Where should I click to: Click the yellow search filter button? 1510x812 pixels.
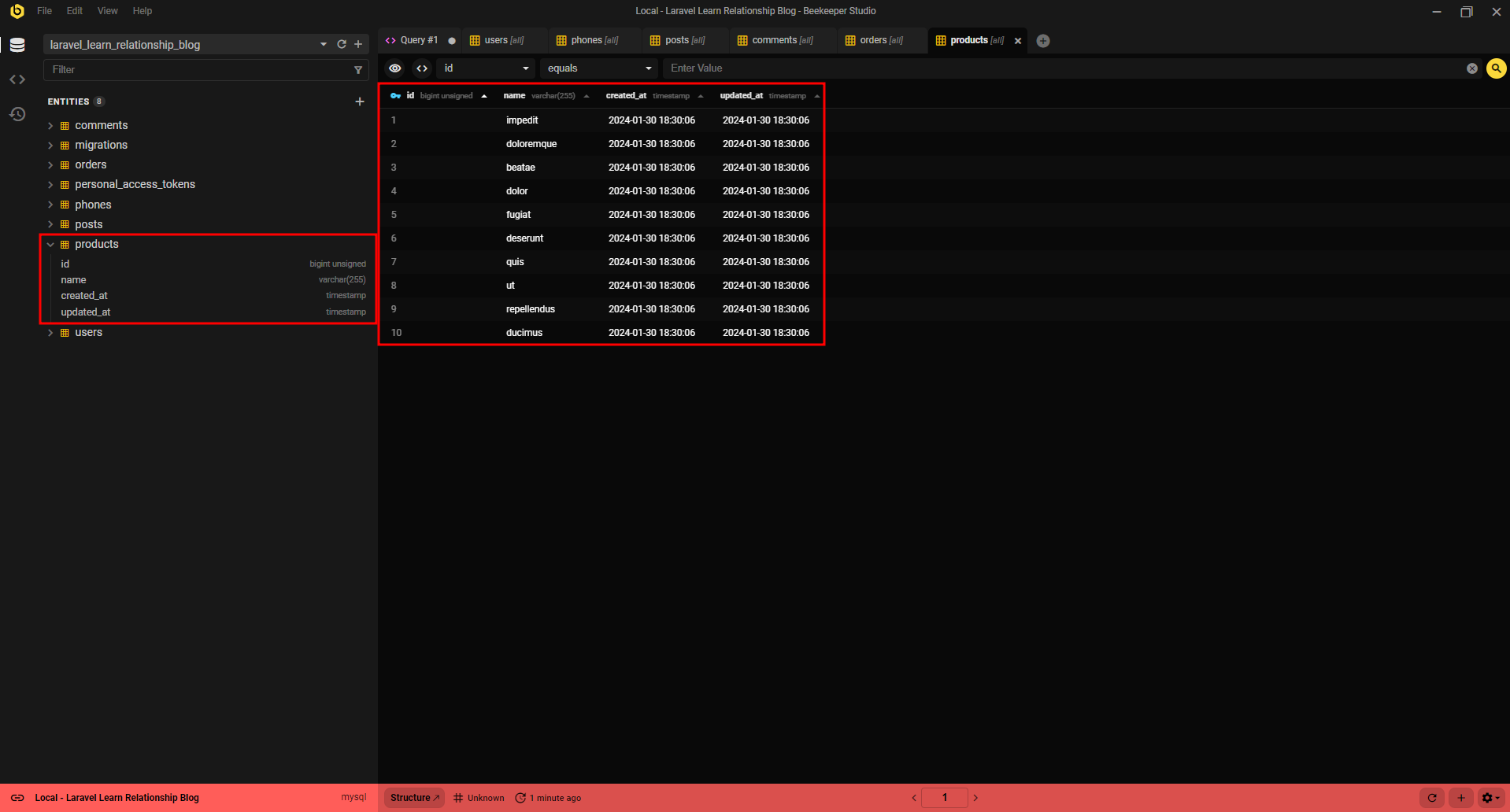click(x=1496, y=68)
